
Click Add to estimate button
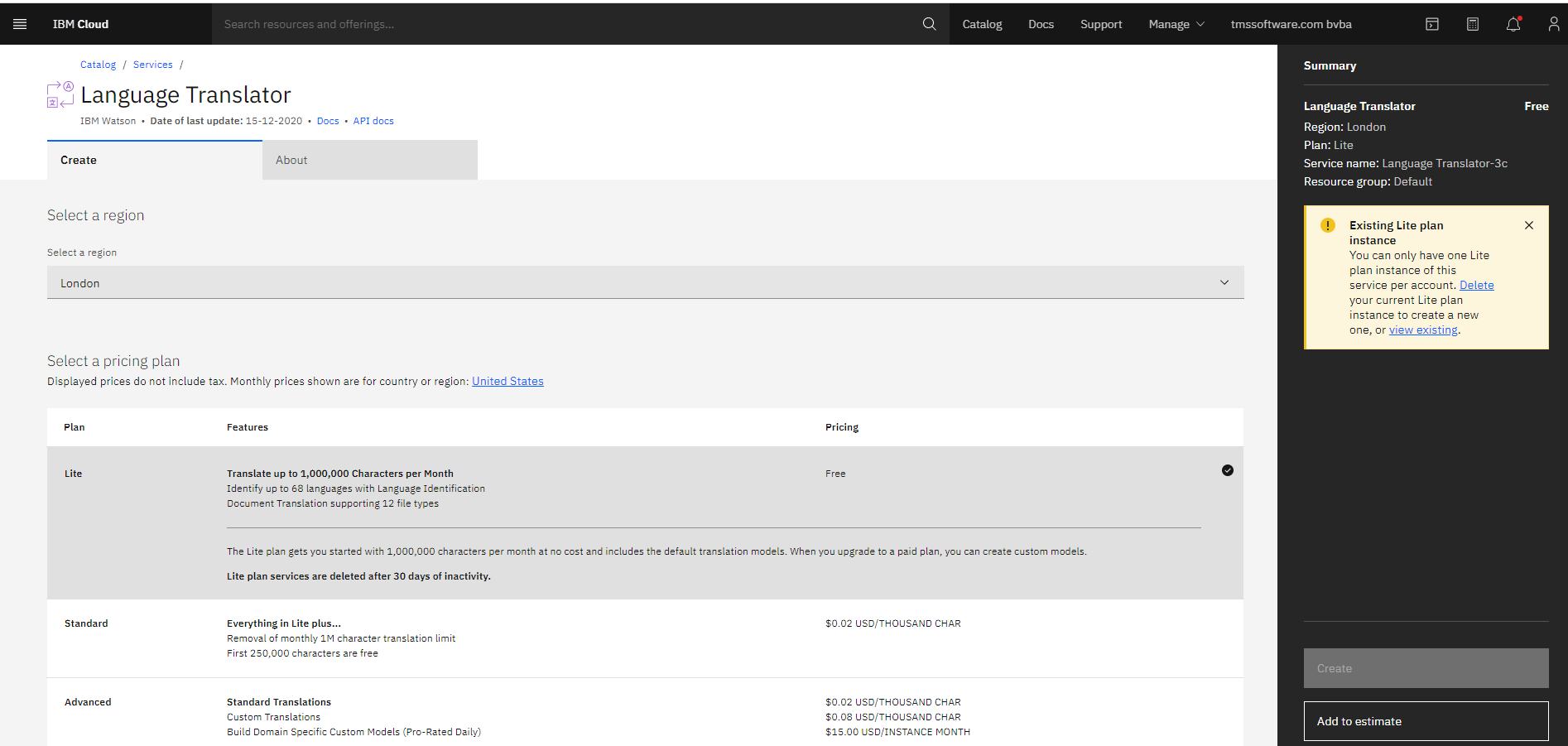pos(1426,721)
